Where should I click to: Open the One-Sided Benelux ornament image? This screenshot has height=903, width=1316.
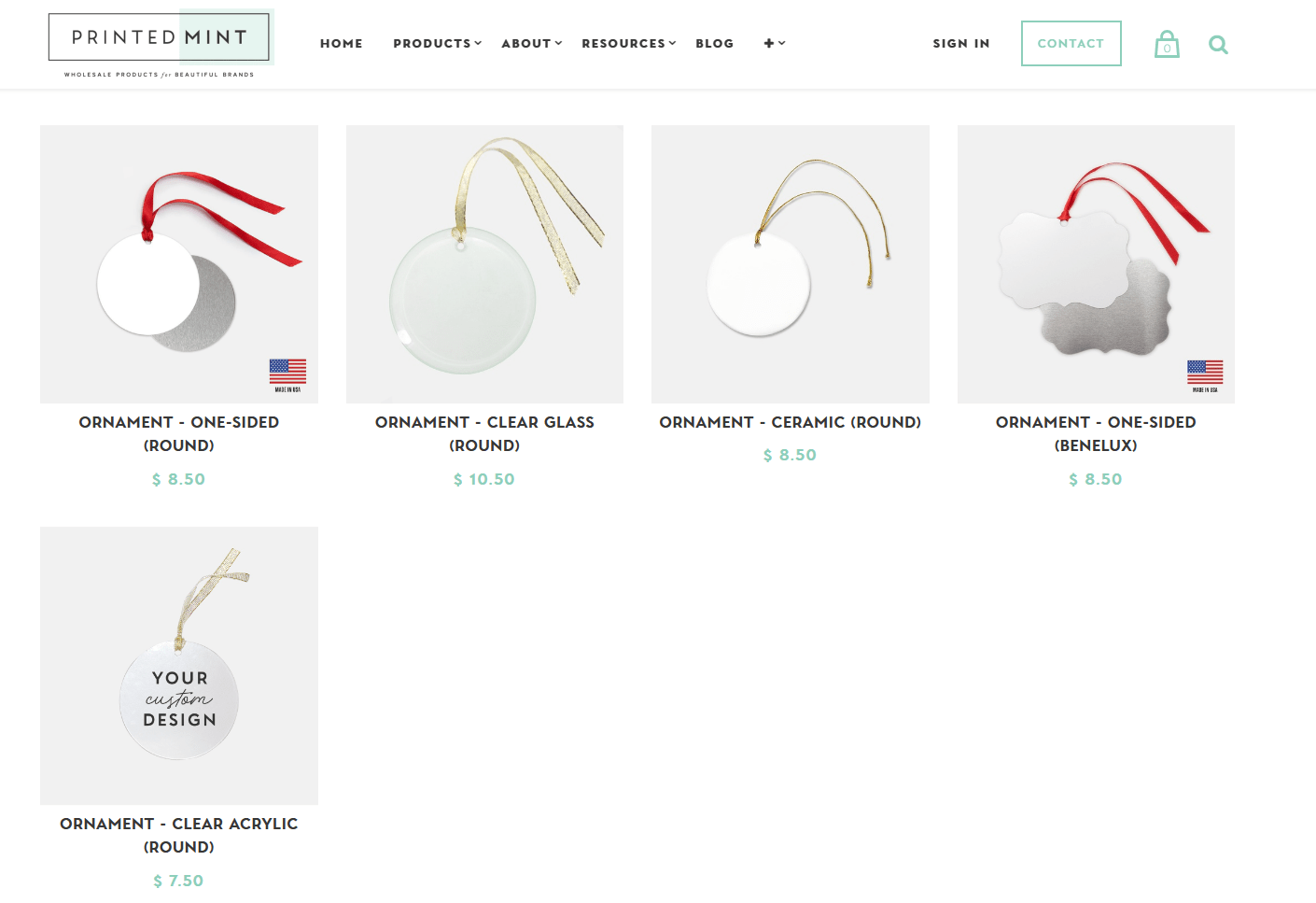pos(1096,264)
